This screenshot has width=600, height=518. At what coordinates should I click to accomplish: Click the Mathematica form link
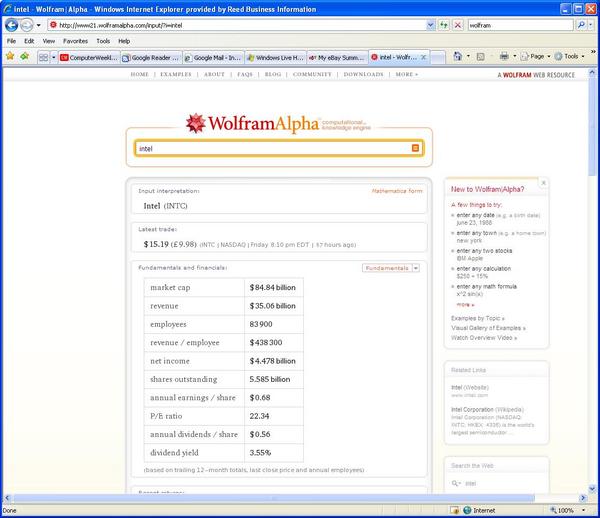397,191
